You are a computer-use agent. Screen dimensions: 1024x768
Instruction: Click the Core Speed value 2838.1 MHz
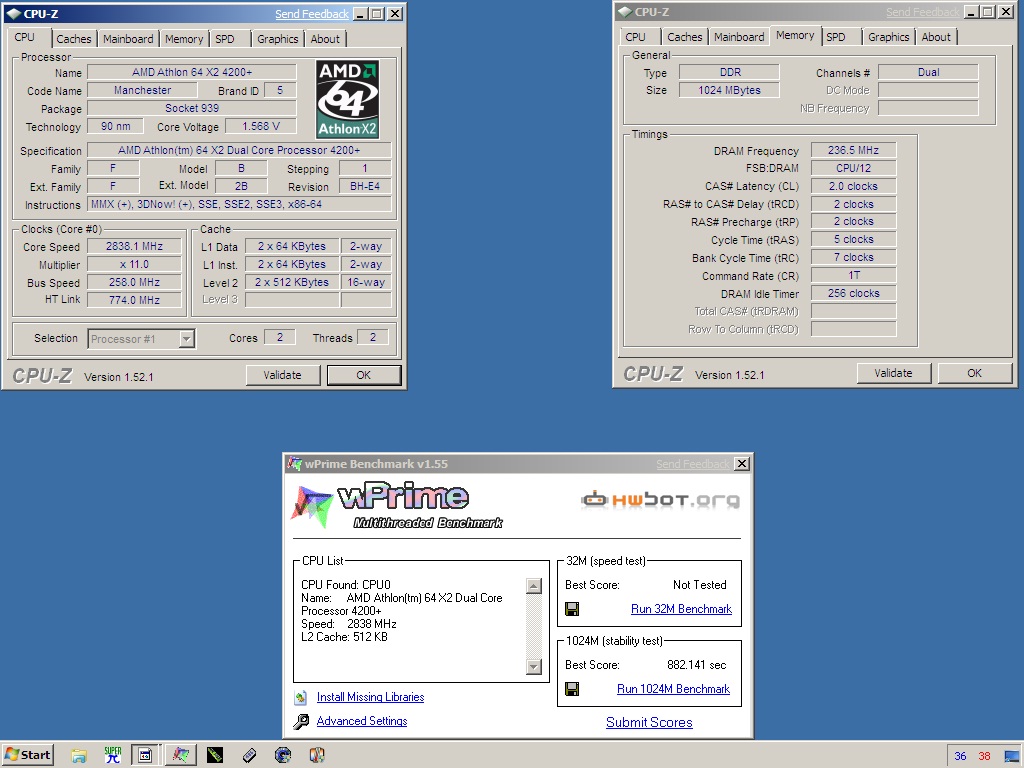pos(135,246)
